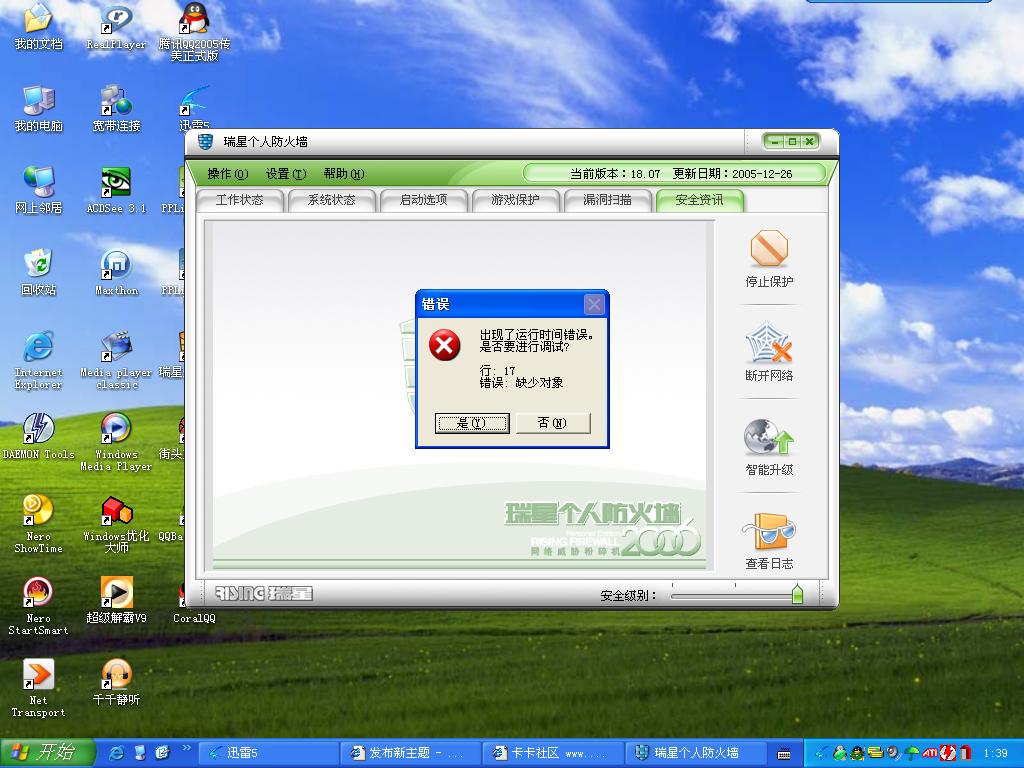Open Net Transport desktop icon
Screen dimensions: 1024x768
point(39,688)
